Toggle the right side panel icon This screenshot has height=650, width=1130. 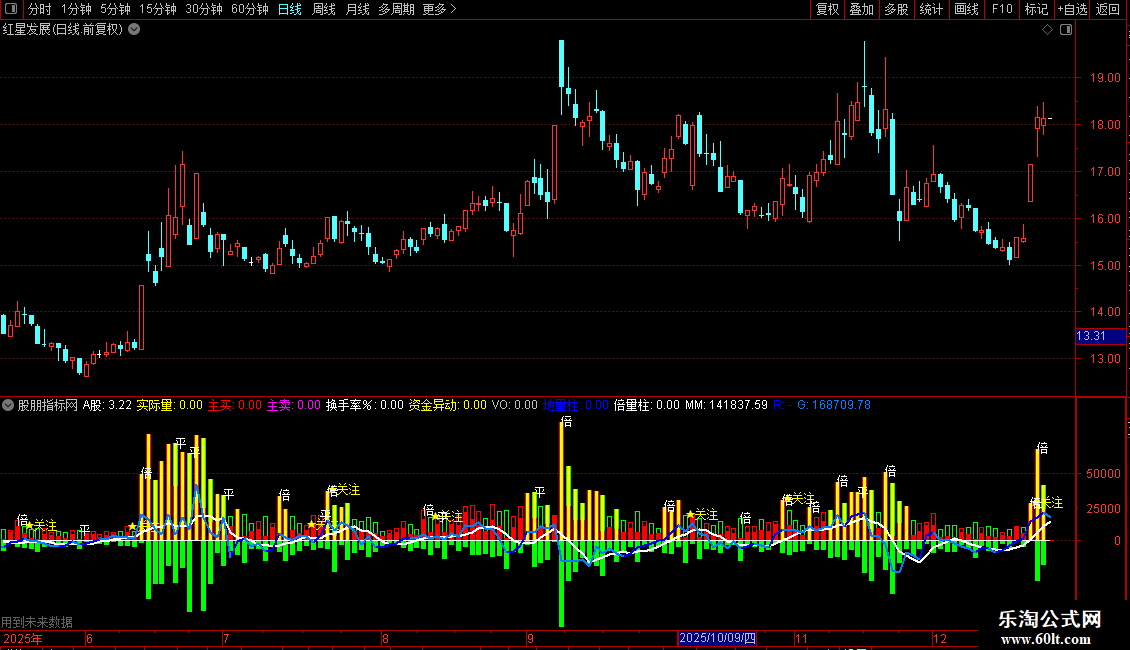pos(1066,30)
